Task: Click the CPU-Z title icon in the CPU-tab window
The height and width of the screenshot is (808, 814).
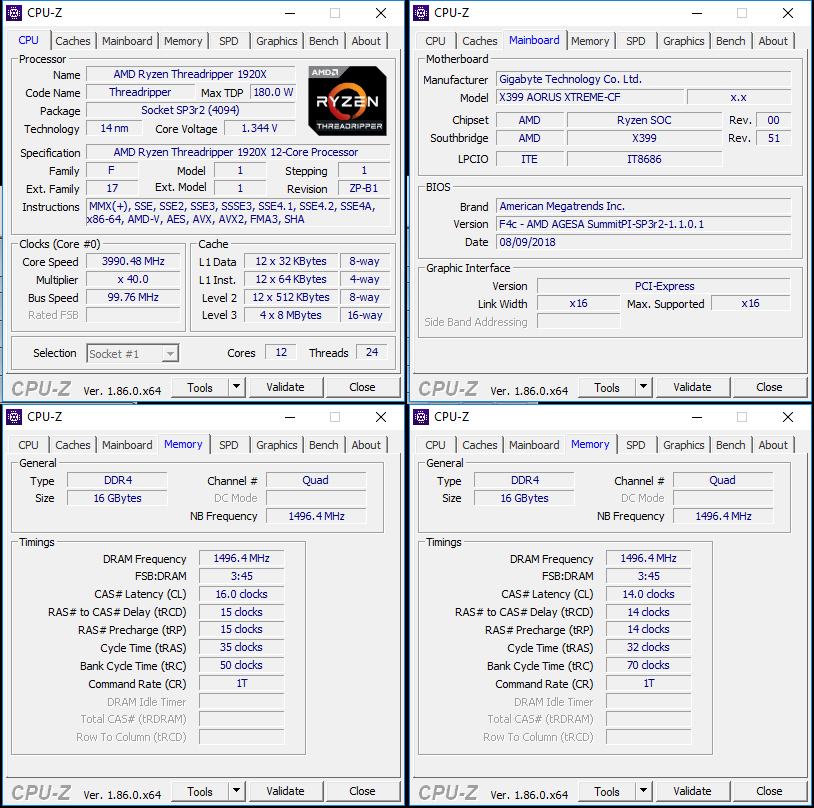Action: pyautogui.click(x=13, y=12)
